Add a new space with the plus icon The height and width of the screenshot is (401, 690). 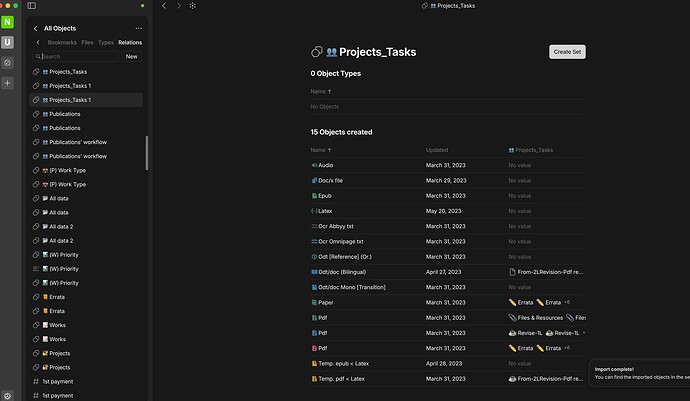tap(7, 83)
